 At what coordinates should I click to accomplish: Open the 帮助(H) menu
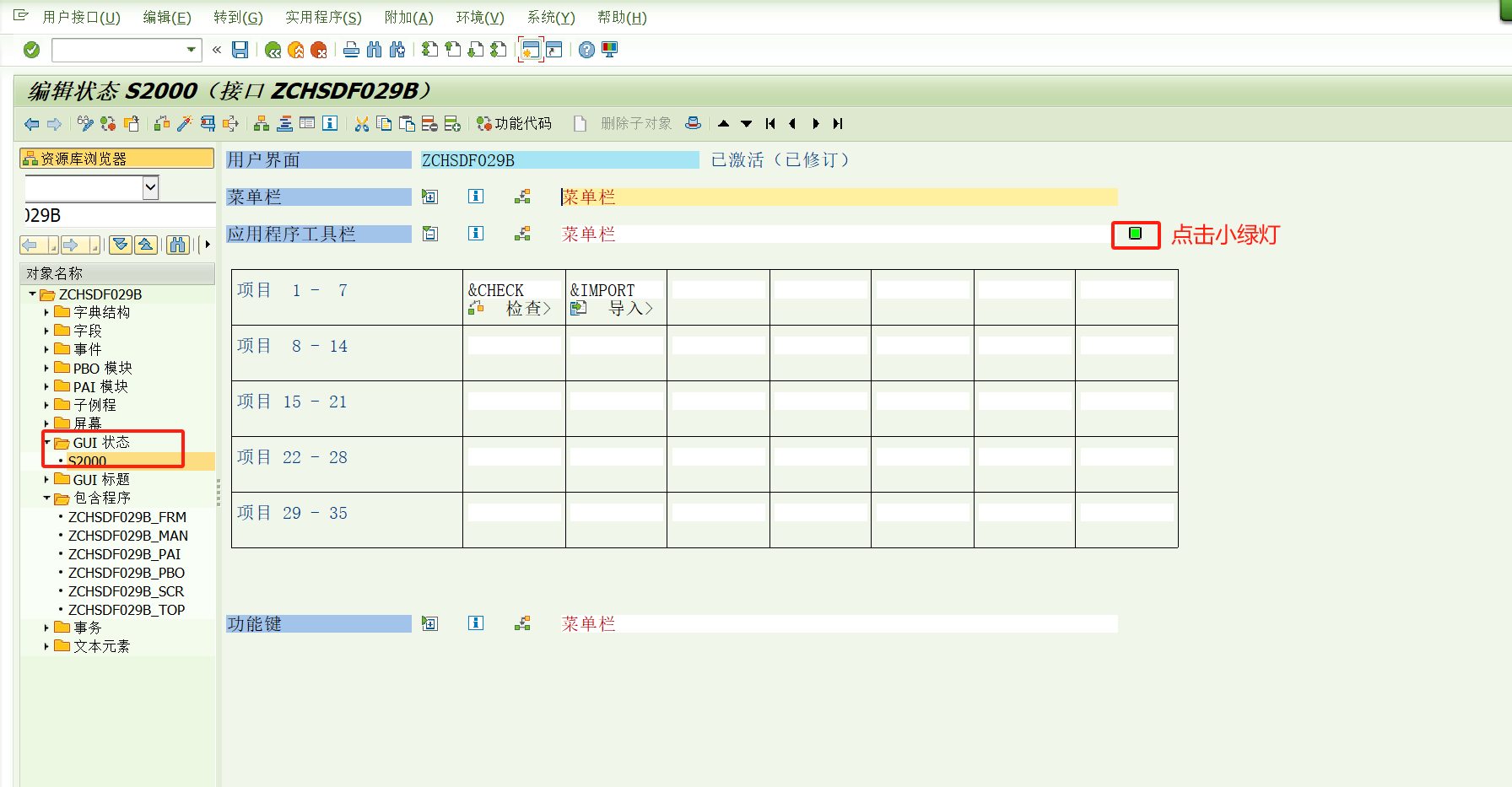point(622,18)
